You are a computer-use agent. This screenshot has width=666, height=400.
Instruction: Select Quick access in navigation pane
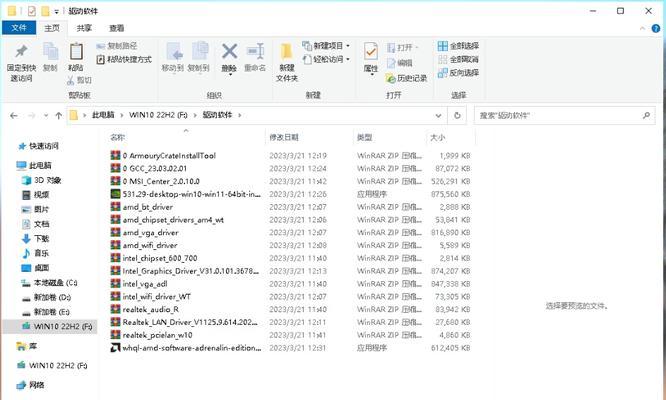click(x=39, y=146)
